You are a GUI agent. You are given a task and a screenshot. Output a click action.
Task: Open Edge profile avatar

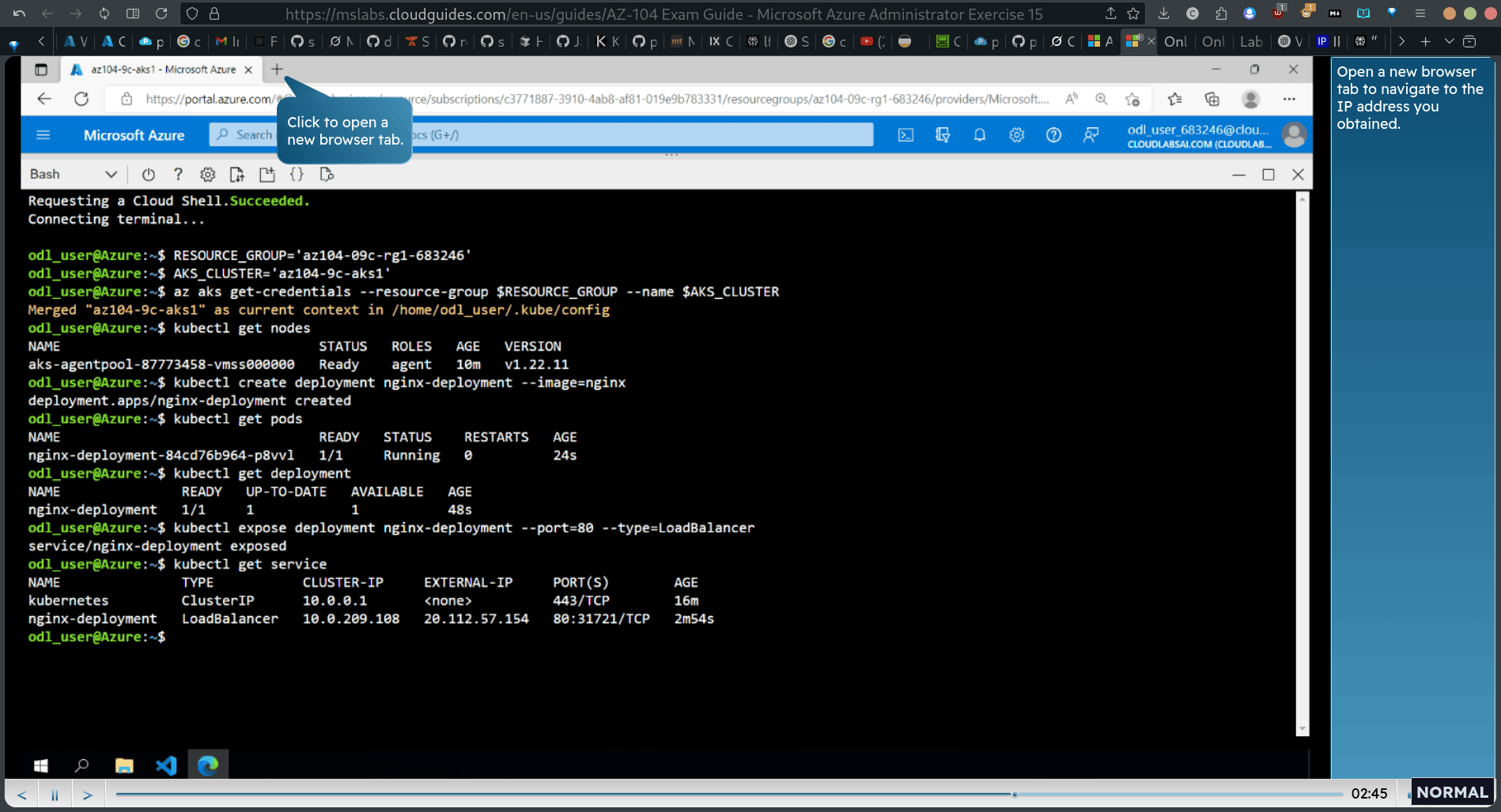tap(1250, 99)
